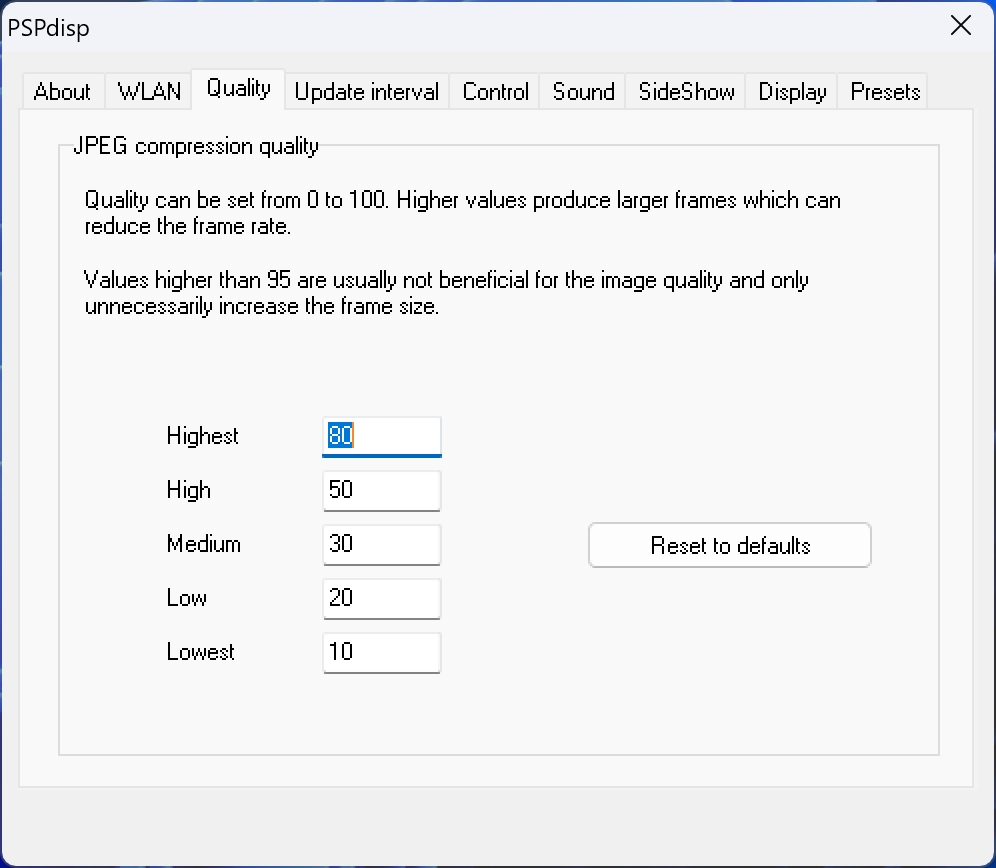Click Reset to defaults button

point(730,545)
